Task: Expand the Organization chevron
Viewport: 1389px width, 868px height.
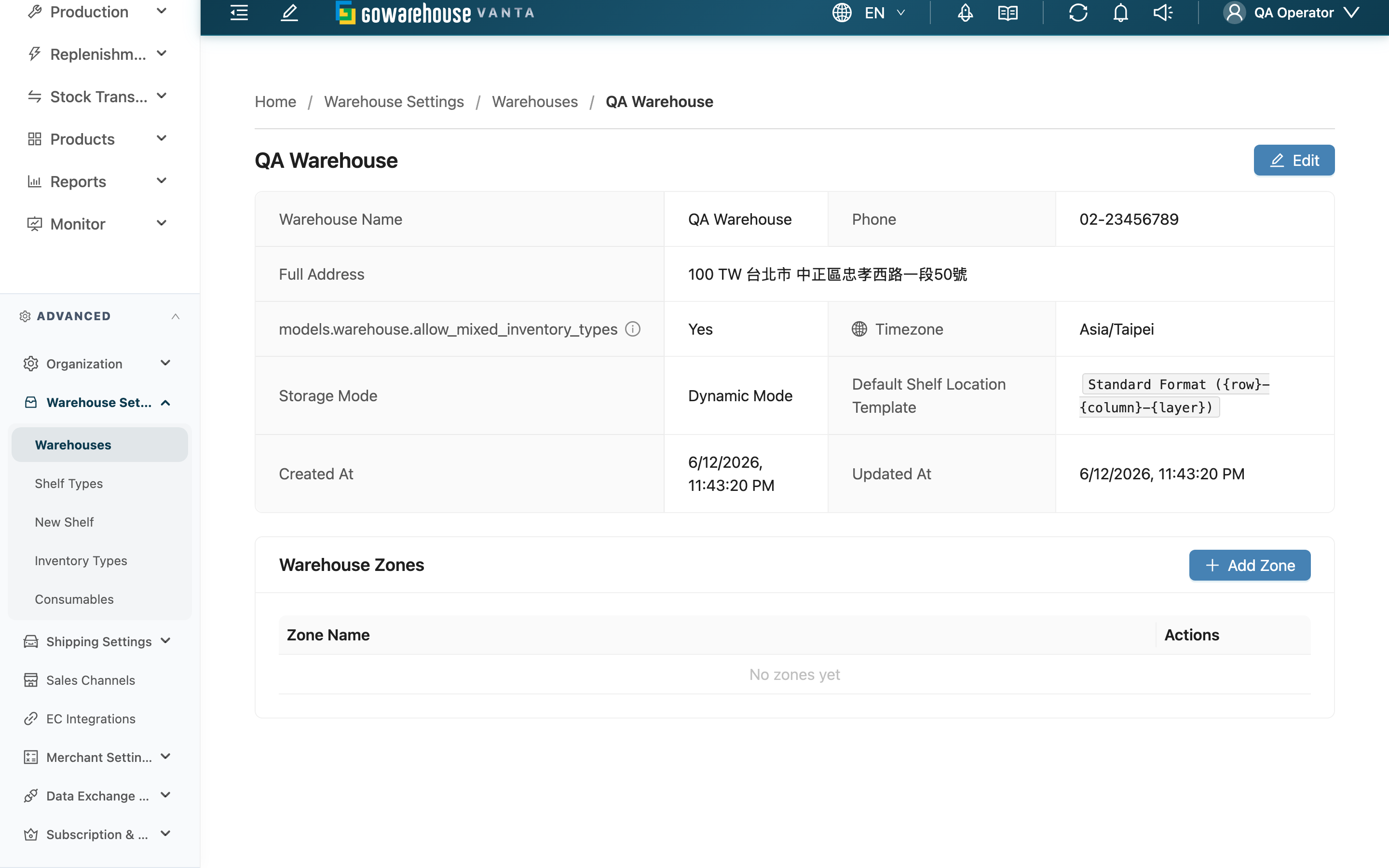Action: click(166, 363)
